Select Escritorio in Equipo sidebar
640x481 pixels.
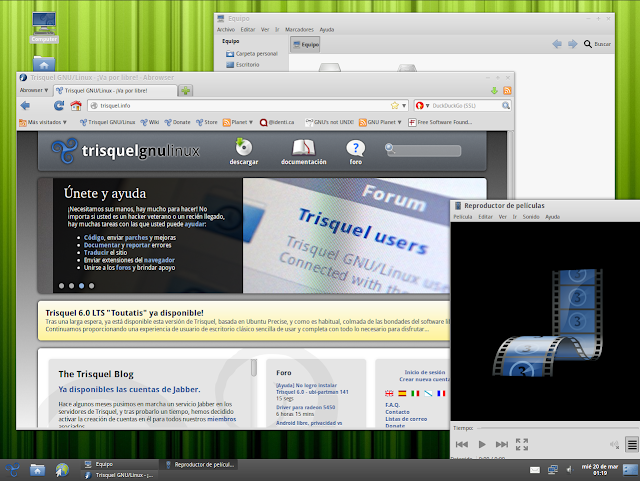[243, 65]
